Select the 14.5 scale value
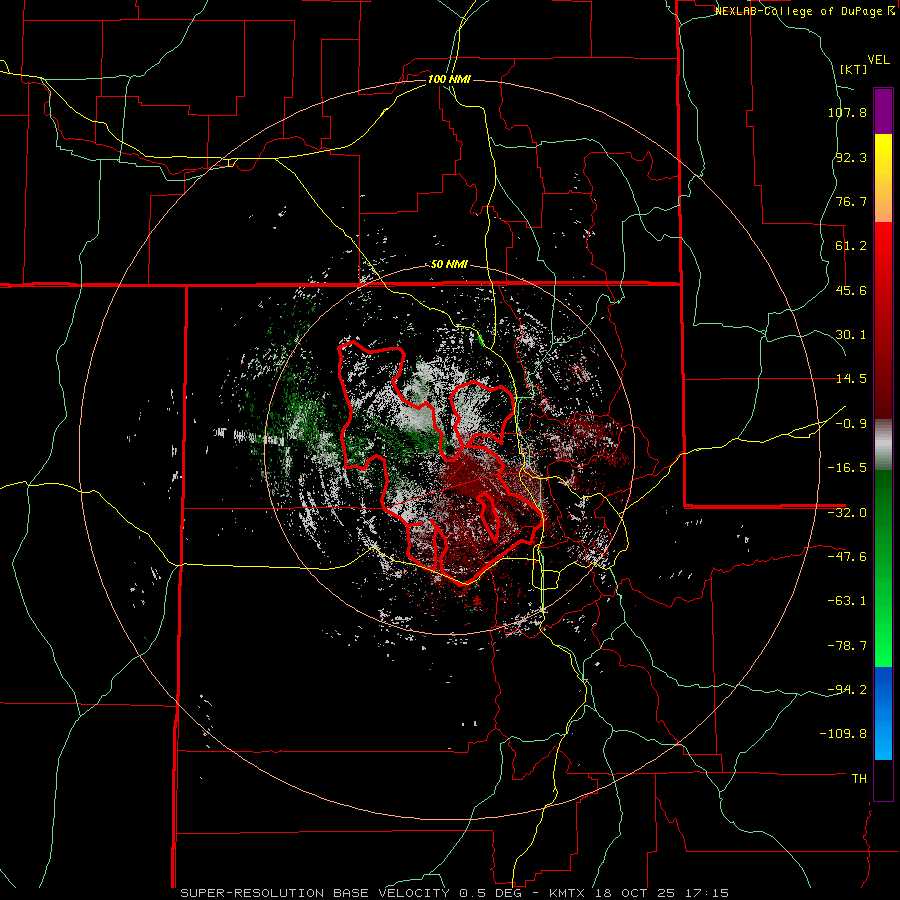The image size is (900, 900). 851,379
